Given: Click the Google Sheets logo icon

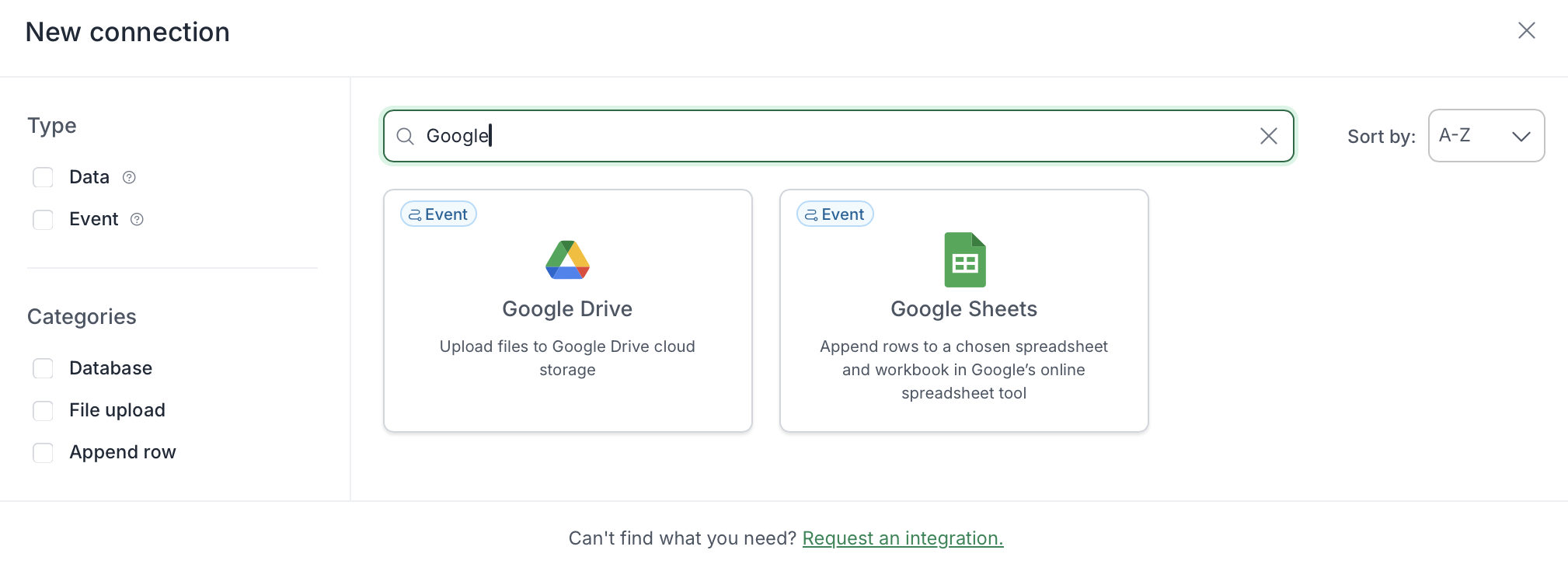Looking at the screenshot, I should pyautogui.click(x=964, y=259).
